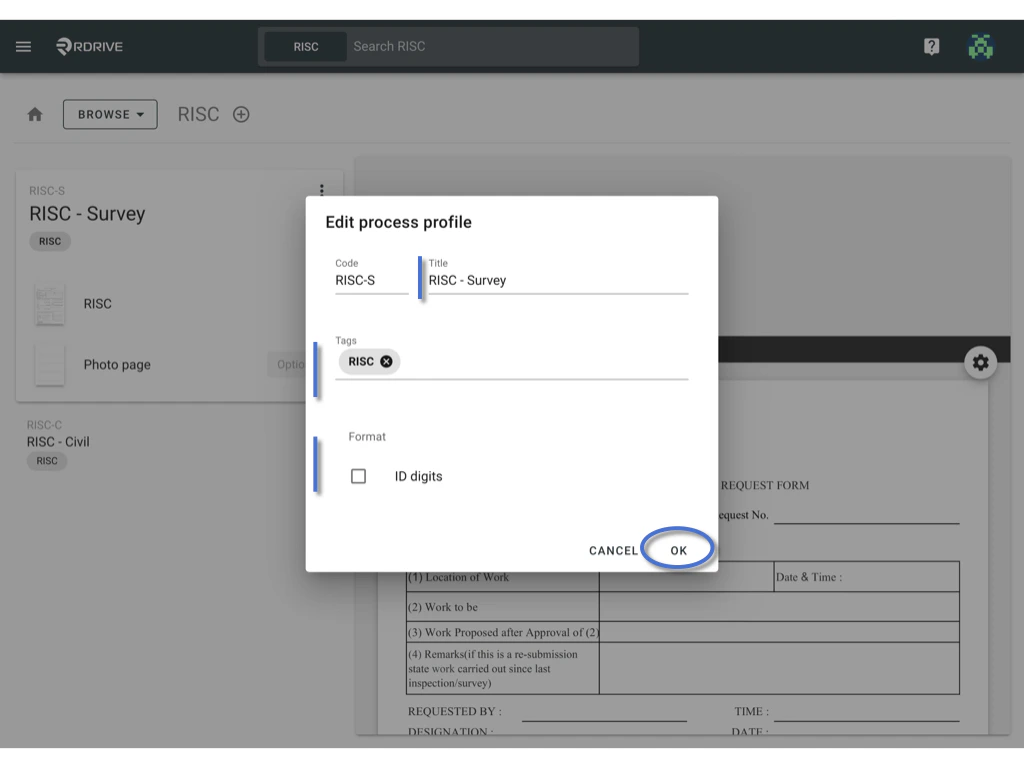Toggle the ID digits checkbox
Image resolution: width=1024 pixels, height=768 pixels.
click(358, 476)
